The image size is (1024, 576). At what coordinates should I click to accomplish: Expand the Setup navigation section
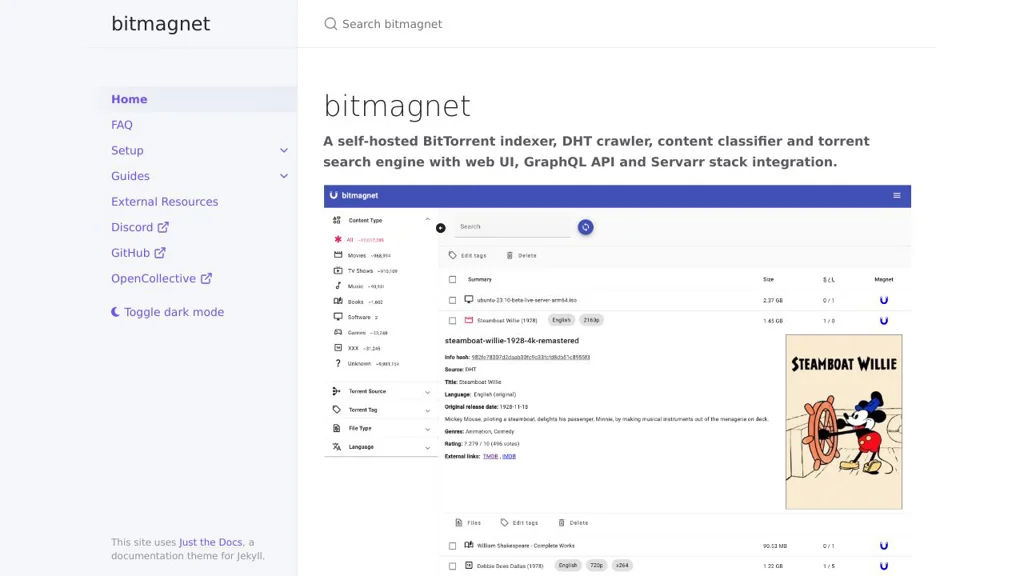tap(284, 151)
